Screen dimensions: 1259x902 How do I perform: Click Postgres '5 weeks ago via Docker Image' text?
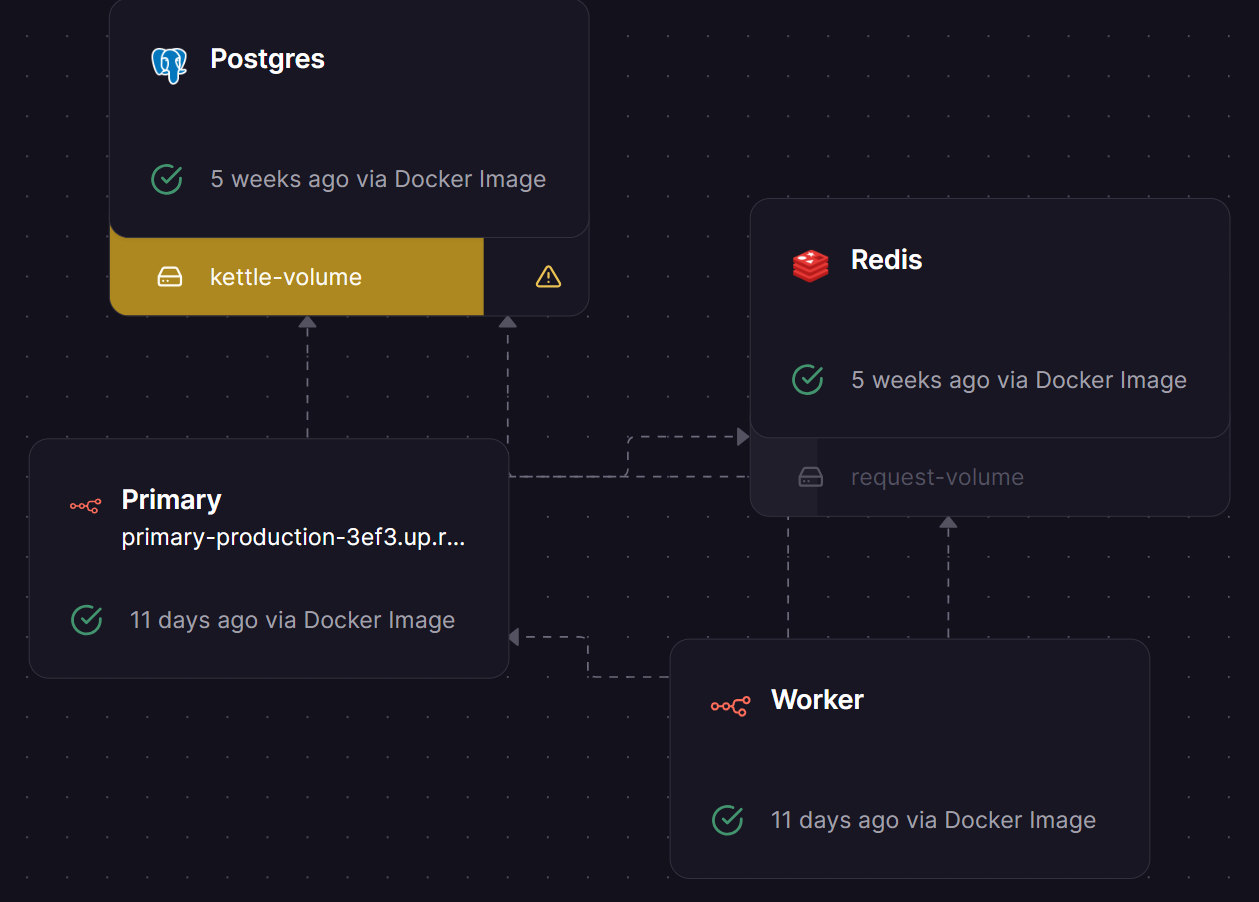pyautogui.click(x=378, y=180)
